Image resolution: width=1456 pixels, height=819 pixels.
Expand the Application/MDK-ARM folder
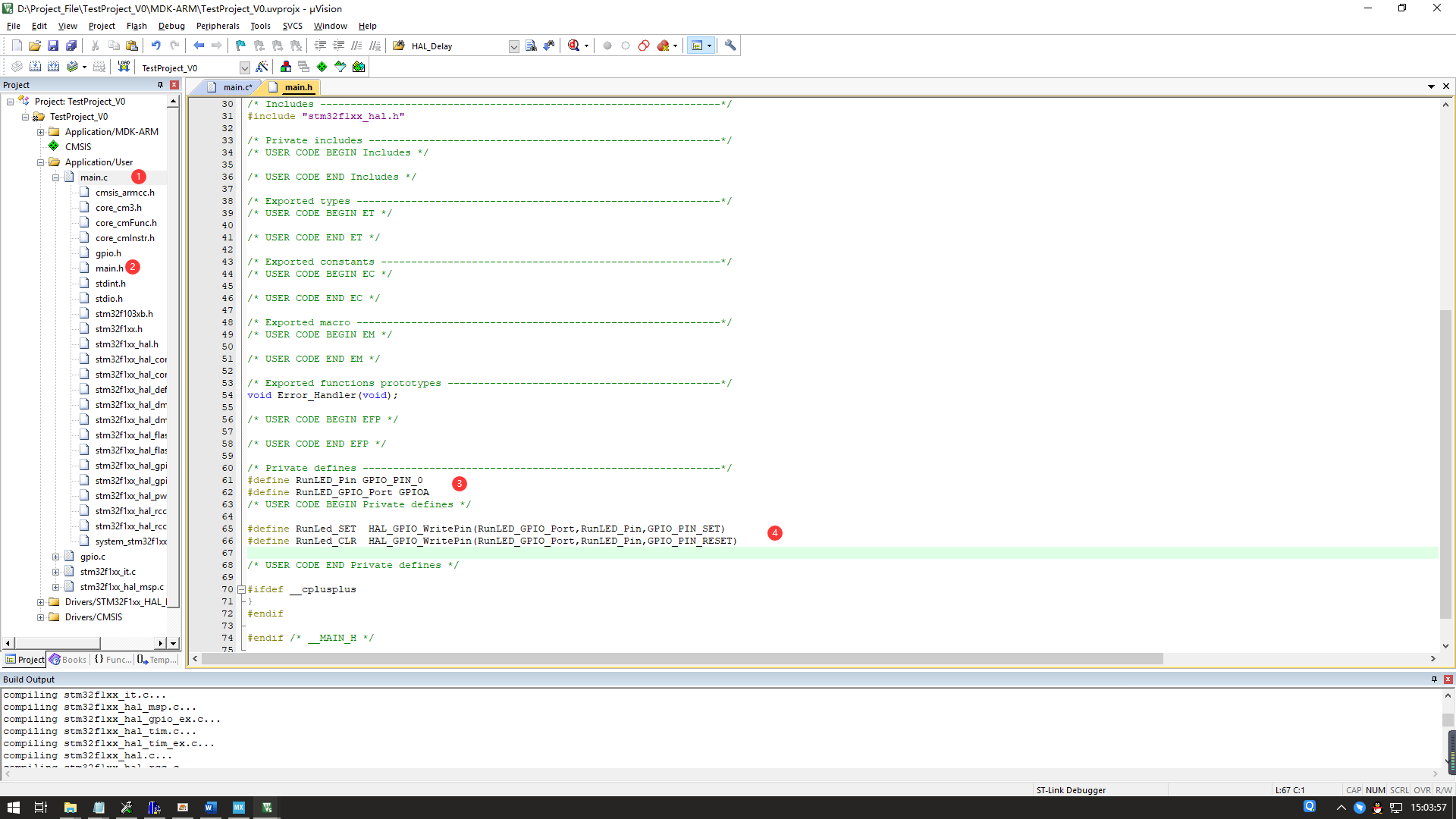[x=40, y=132]
